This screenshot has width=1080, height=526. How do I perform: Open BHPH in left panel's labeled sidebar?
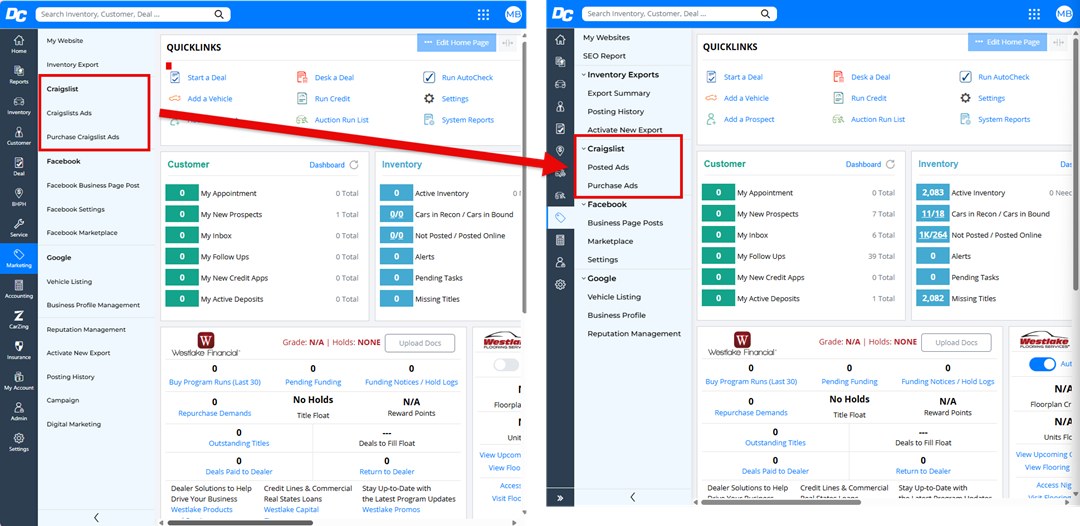click(x=19, y=197)
